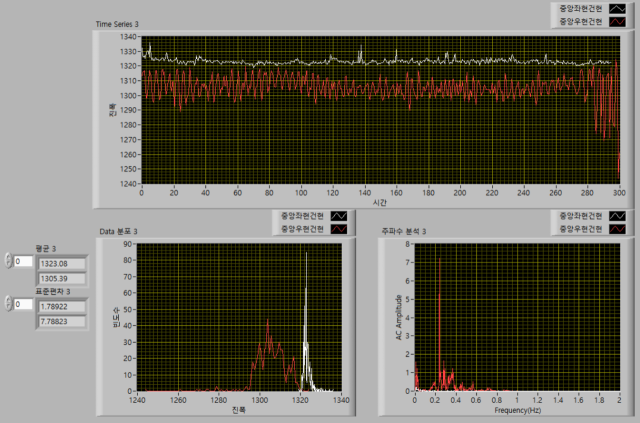Decrement the 표준편차 3 array index stepper

tap(8, 307)
